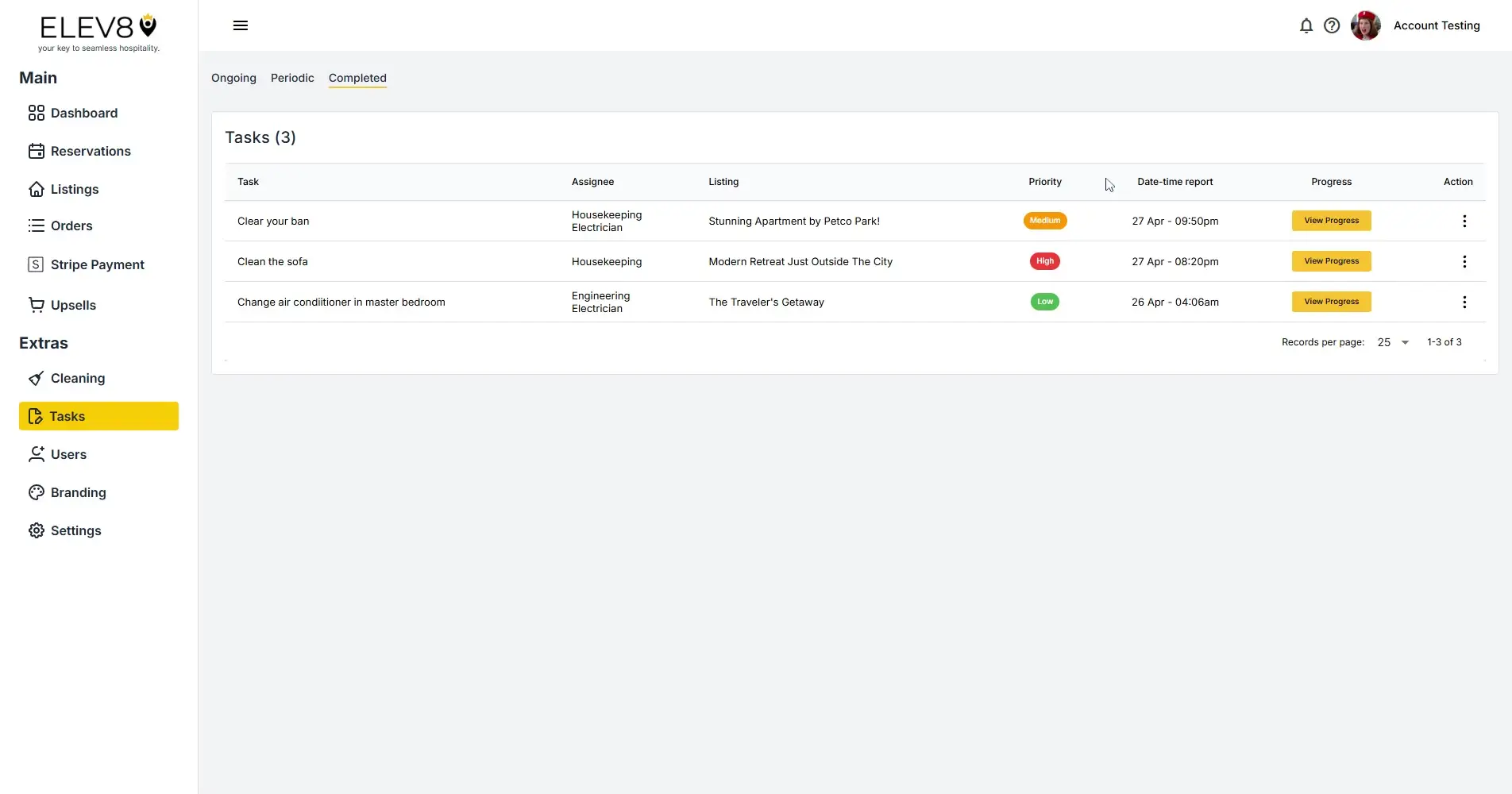Click the High priority badge
This screenshot has height=794, width=1512.
1044,261
